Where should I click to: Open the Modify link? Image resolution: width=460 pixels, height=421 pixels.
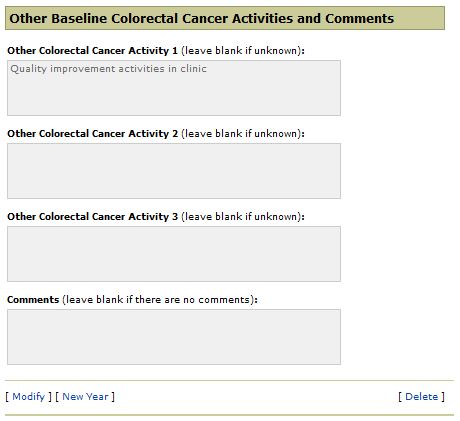pos(28,397)
